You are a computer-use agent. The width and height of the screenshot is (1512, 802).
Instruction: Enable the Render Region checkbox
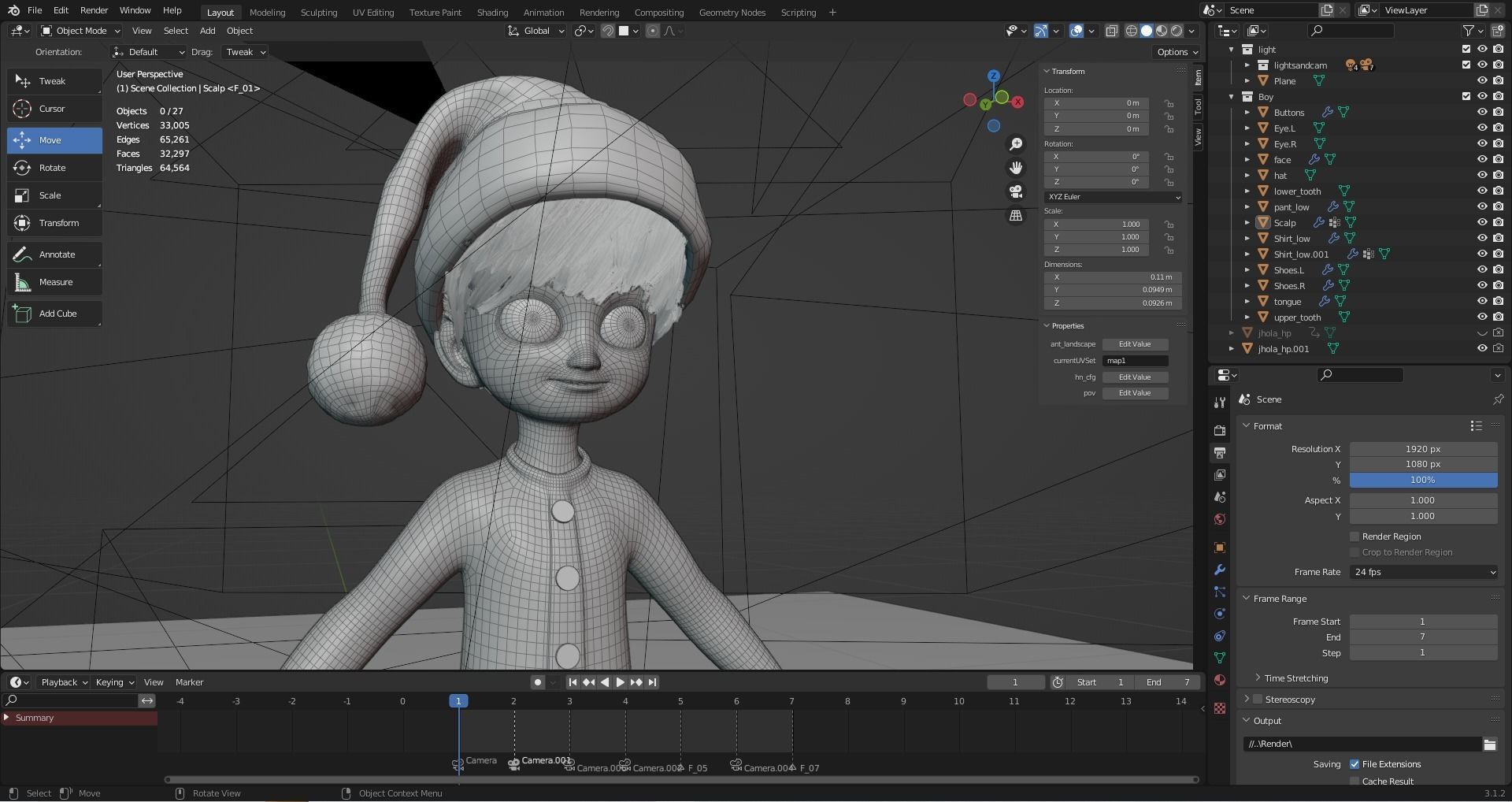[x=1354, y=537]
